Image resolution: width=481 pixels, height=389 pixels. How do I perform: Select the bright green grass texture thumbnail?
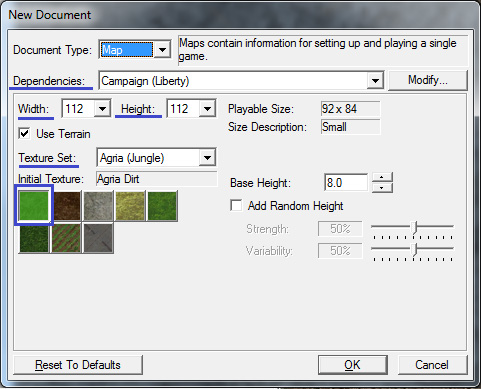[x=34, y=206]
